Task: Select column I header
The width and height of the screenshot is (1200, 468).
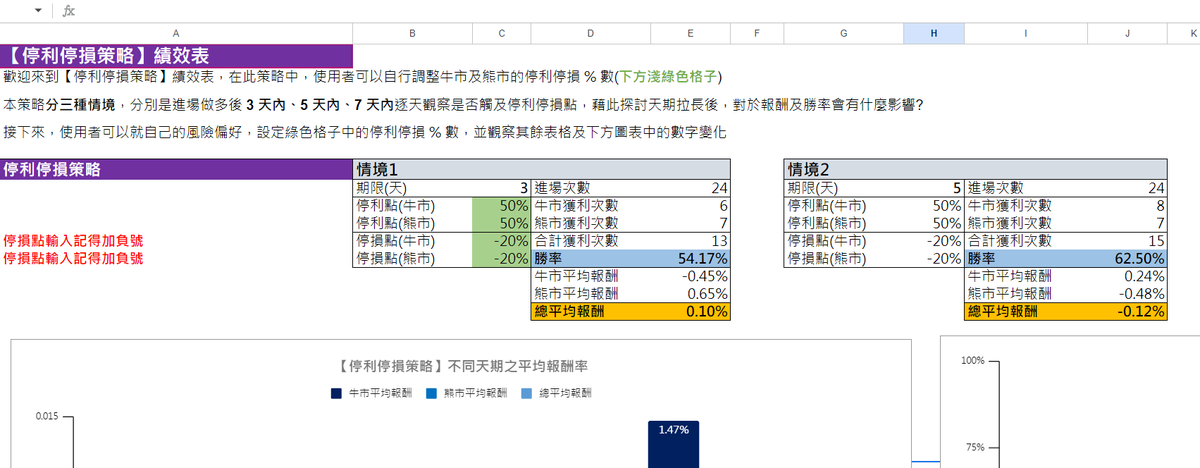Action: (x=1026, y=33)
